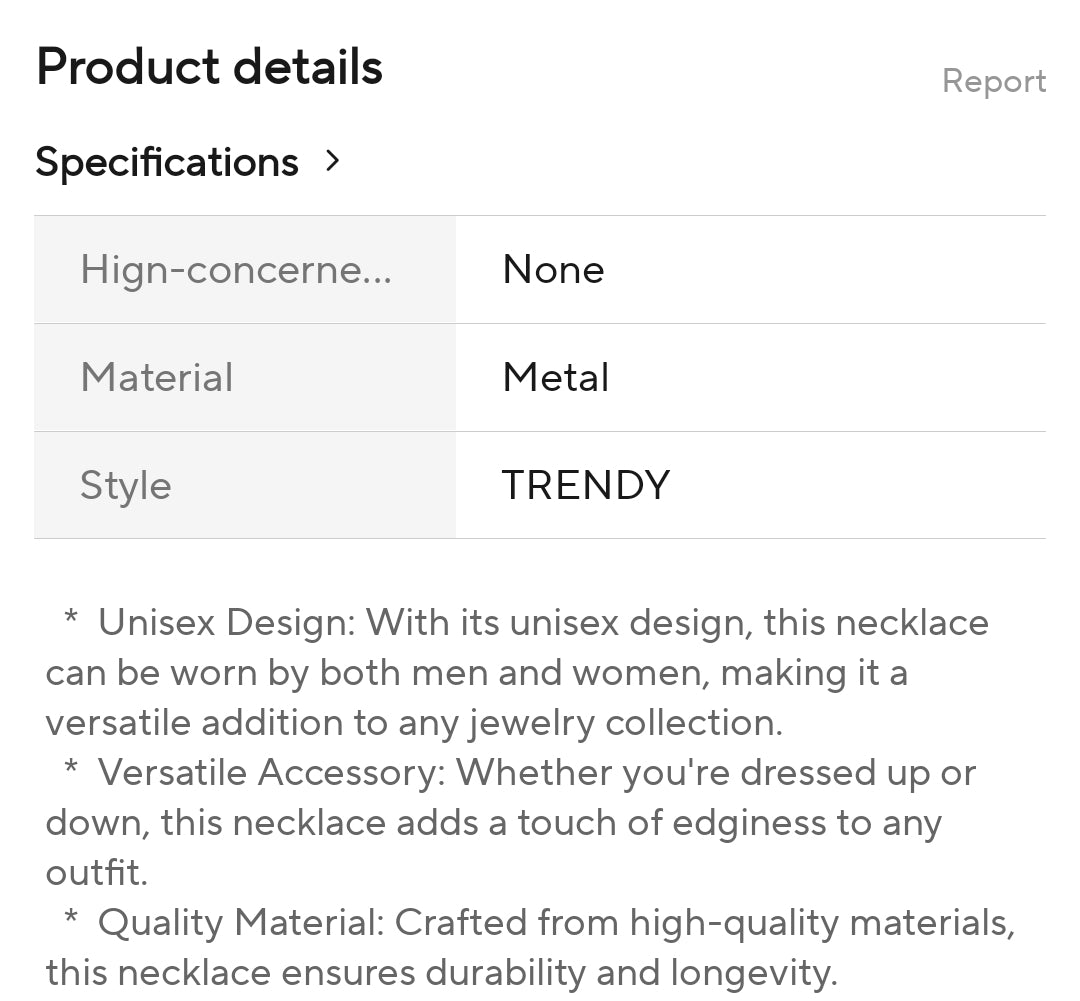
Task: Click the first bullet asterisk before Unisex
Action: click(x=70, y=617)
